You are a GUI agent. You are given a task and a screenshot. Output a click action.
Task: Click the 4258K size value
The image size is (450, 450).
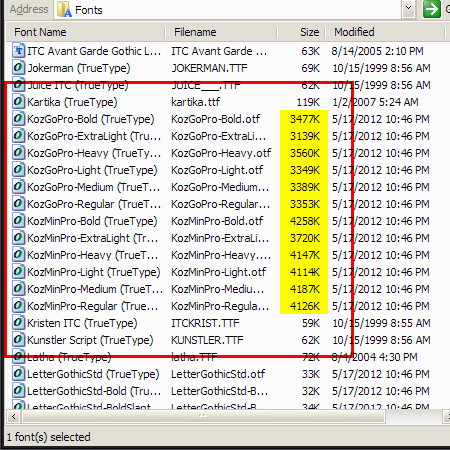click(x=305, y=221)
